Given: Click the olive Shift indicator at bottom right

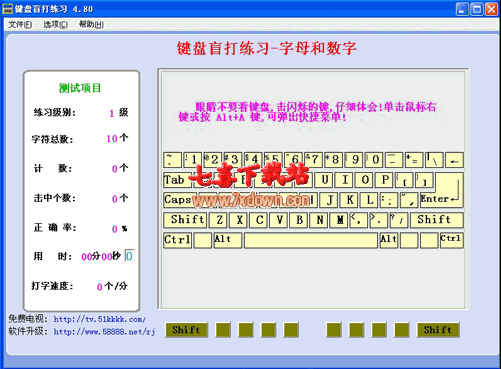Looking at the screenshot, I should (438, 330).
